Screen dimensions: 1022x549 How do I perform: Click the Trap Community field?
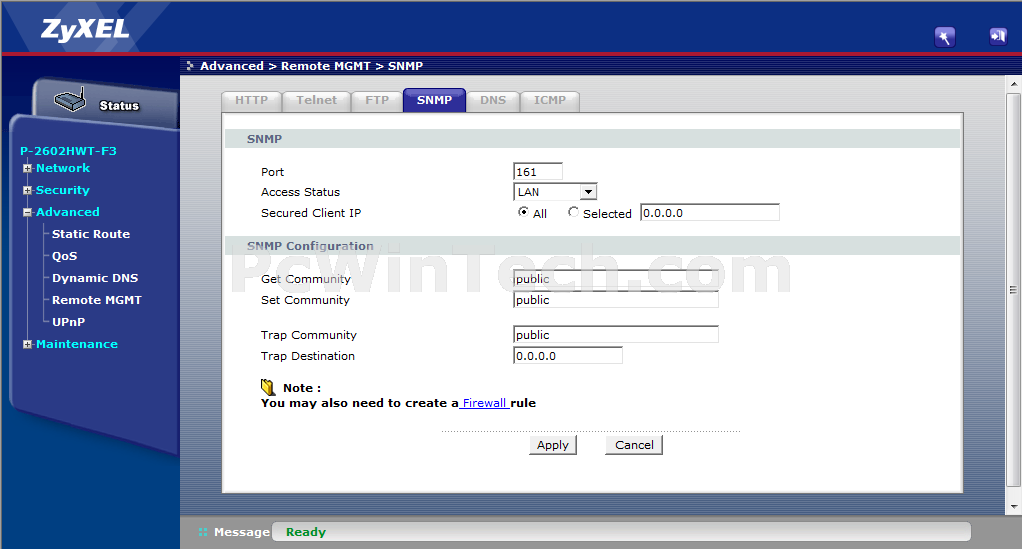coord(615,334)
